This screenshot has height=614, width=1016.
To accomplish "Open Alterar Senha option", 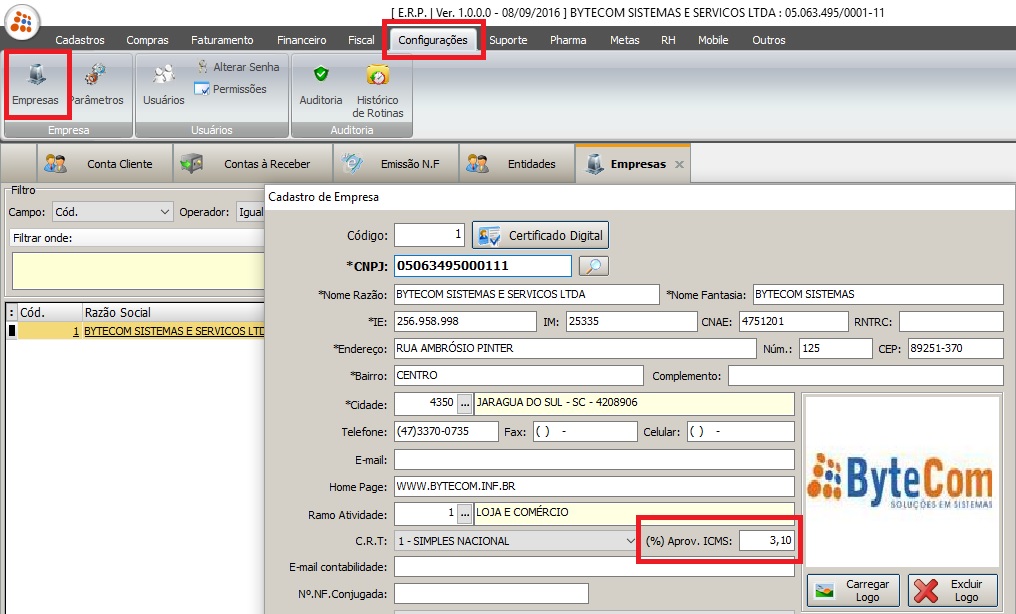I will click(236, 67).
